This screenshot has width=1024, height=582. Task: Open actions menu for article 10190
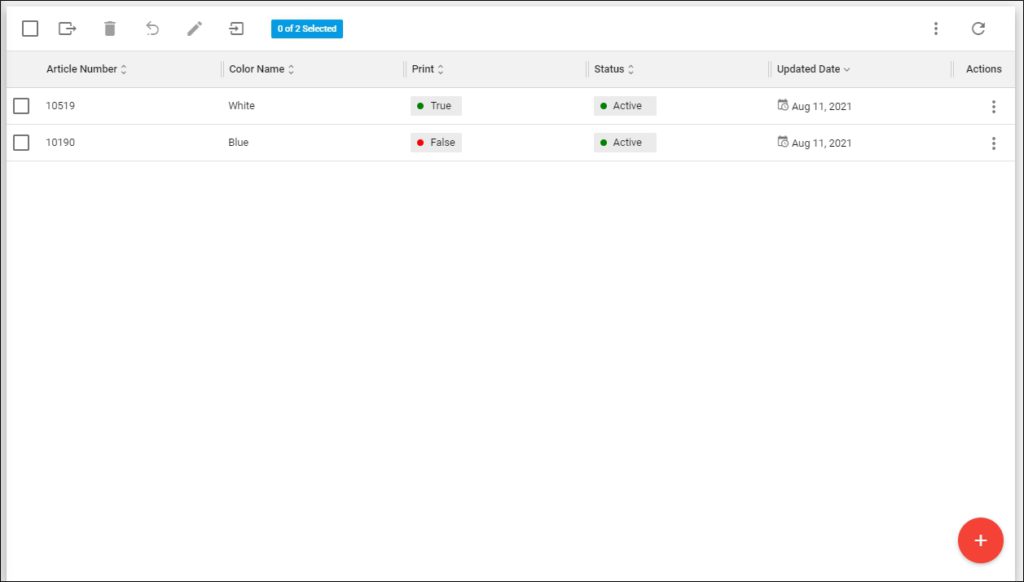[993, 143]
